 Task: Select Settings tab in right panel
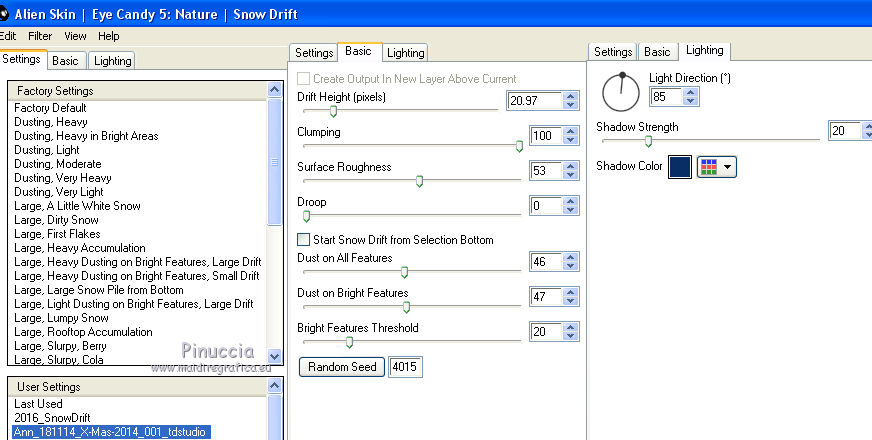point(613,52)
